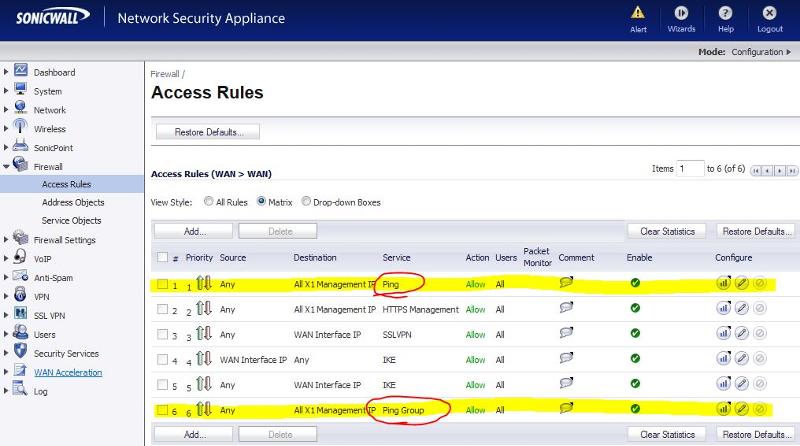Image resolution: width=800 pixels, height=446 pixels.
Task: Jump to last page arrow
Action: pos(792,171)
